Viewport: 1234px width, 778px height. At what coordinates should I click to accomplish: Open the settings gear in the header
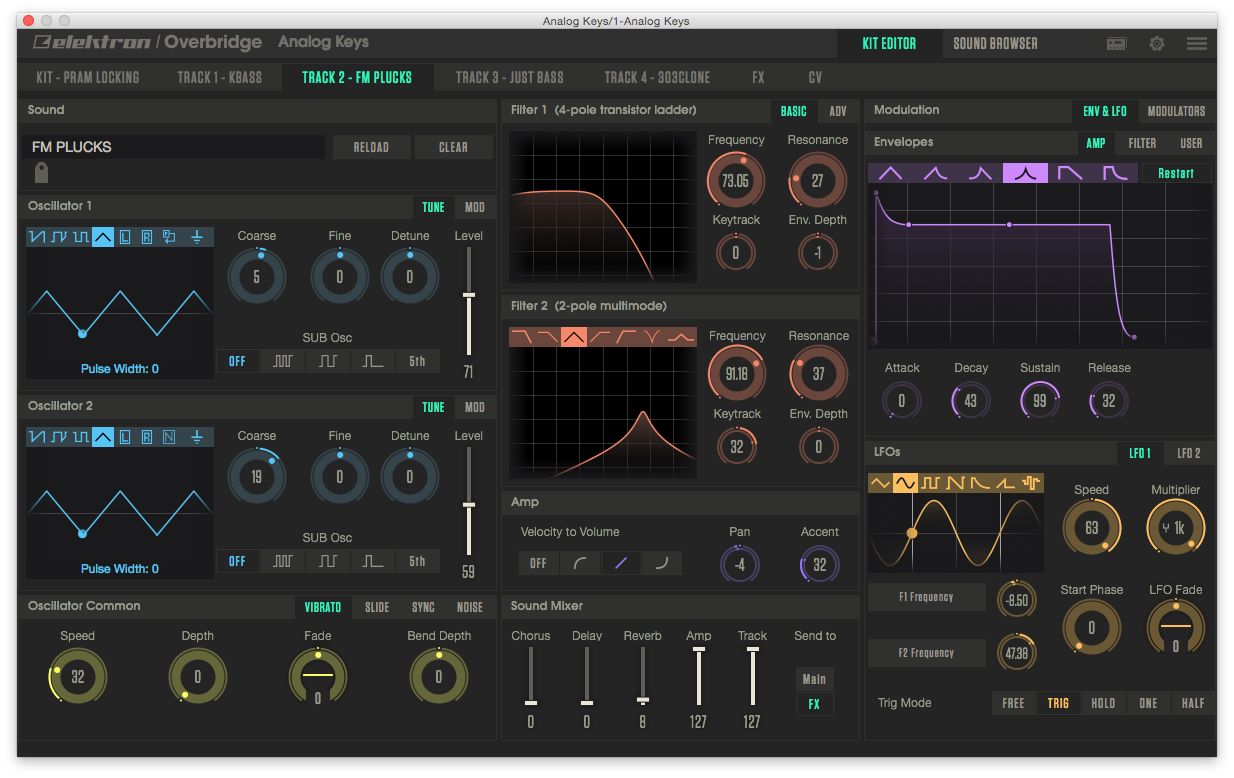click(x=1157, y=43)
